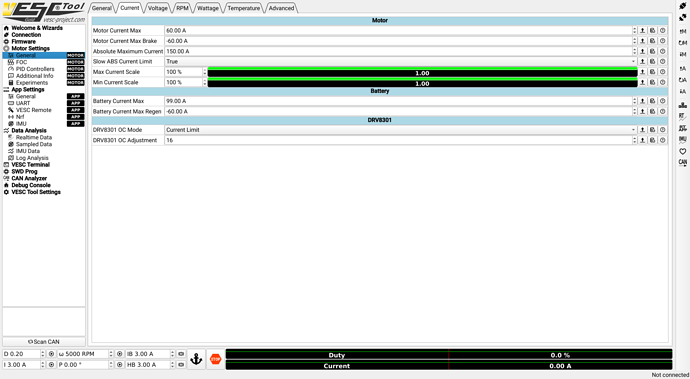
Task: Click the Scan CAN button
Action: (44, 342)
